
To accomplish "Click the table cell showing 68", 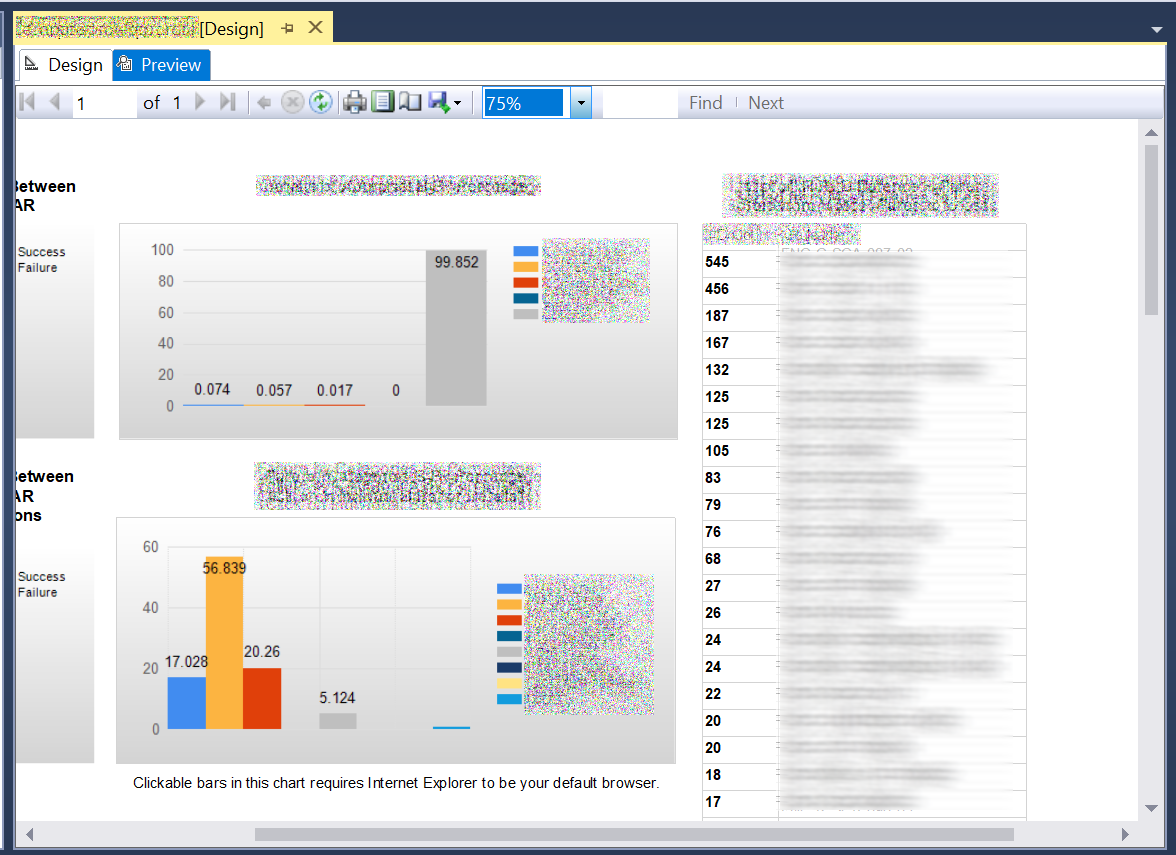I will tap(740, 559).
